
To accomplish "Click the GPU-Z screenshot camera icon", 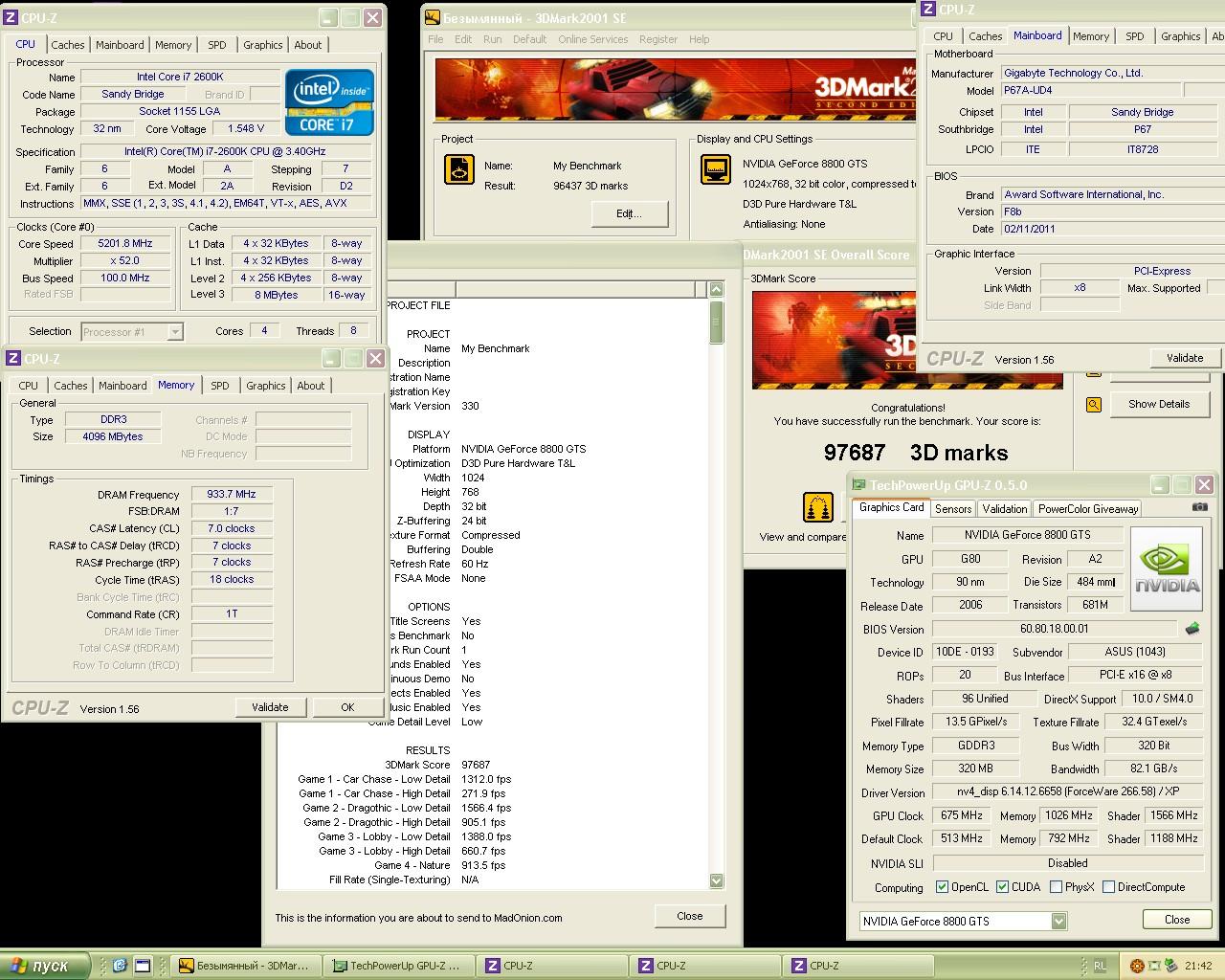I will click(x=1199, y=508).
